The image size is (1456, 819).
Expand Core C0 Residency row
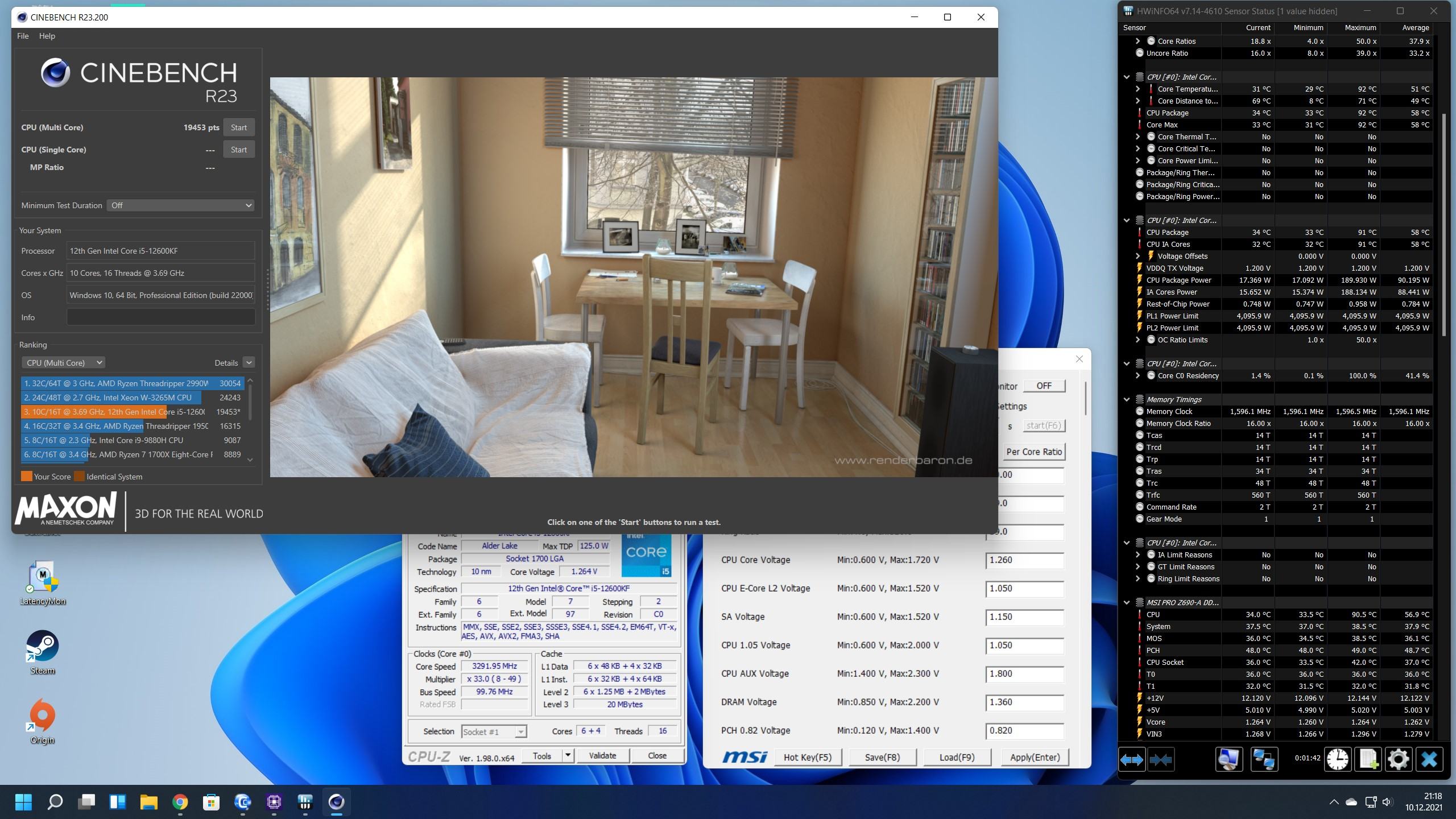[x=1137, y=376]
